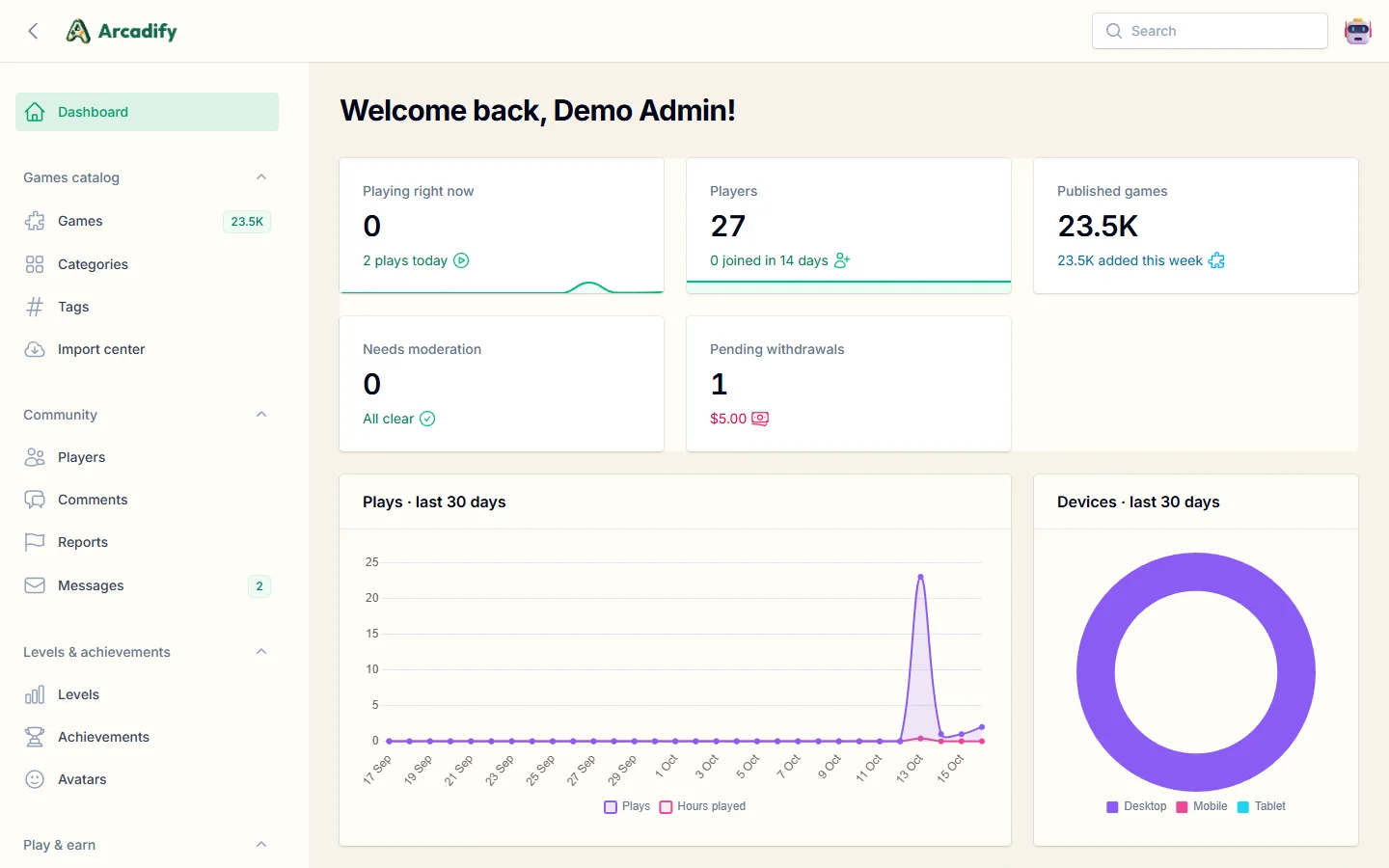The height and width of the screenshot is (868, 1389).
Task: Open Dashboard in the sidebar
Action: [x=147, y=112]
